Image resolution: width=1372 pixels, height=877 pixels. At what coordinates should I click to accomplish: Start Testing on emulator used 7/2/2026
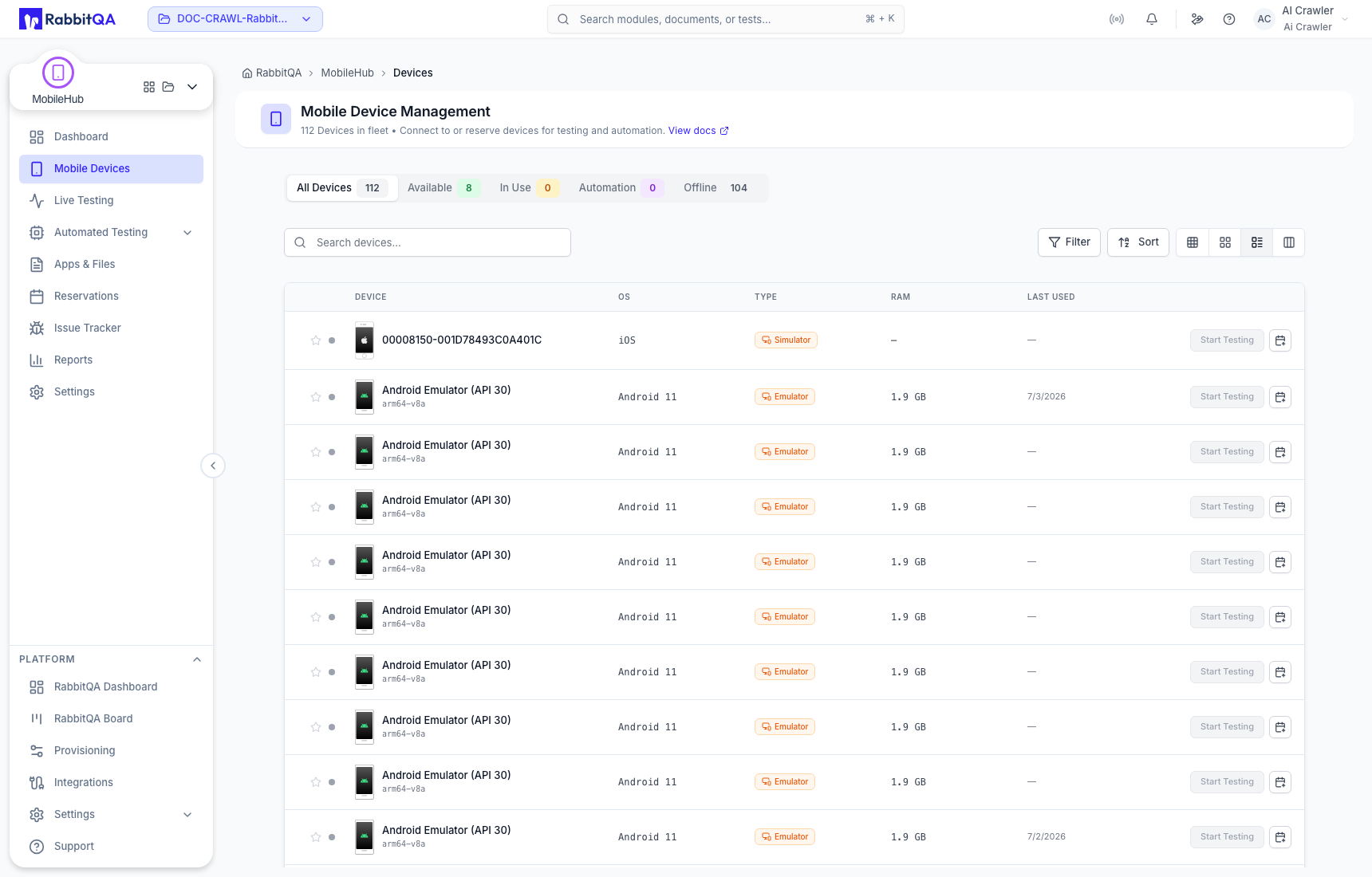click(x=1227, y=837)
